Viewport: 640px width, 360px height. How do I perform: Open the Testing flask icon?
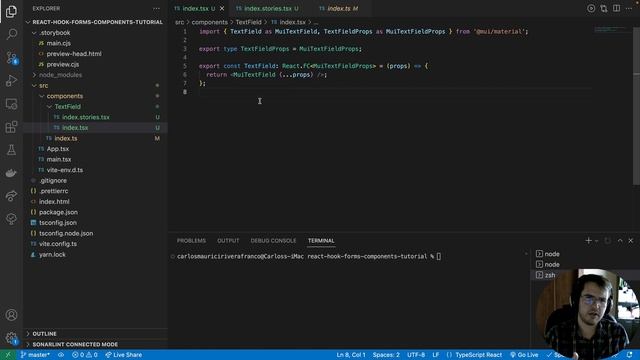pyautogui.click(x=11, y=150)
